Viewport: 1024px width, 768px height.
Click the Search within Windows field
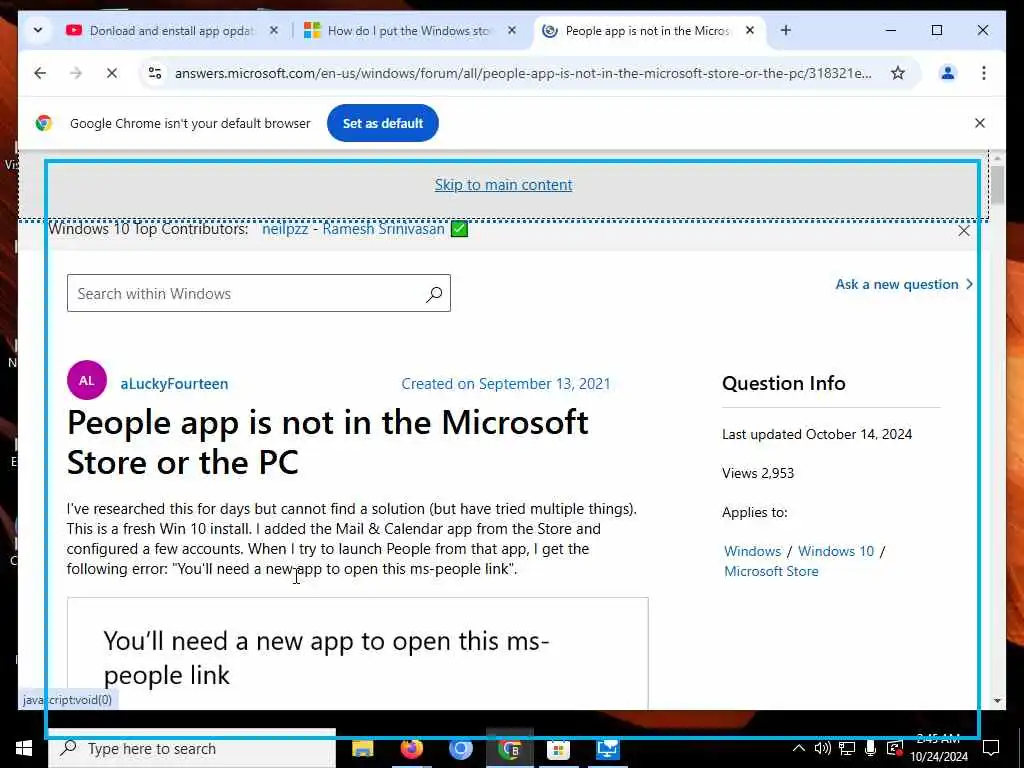(259, 293)
